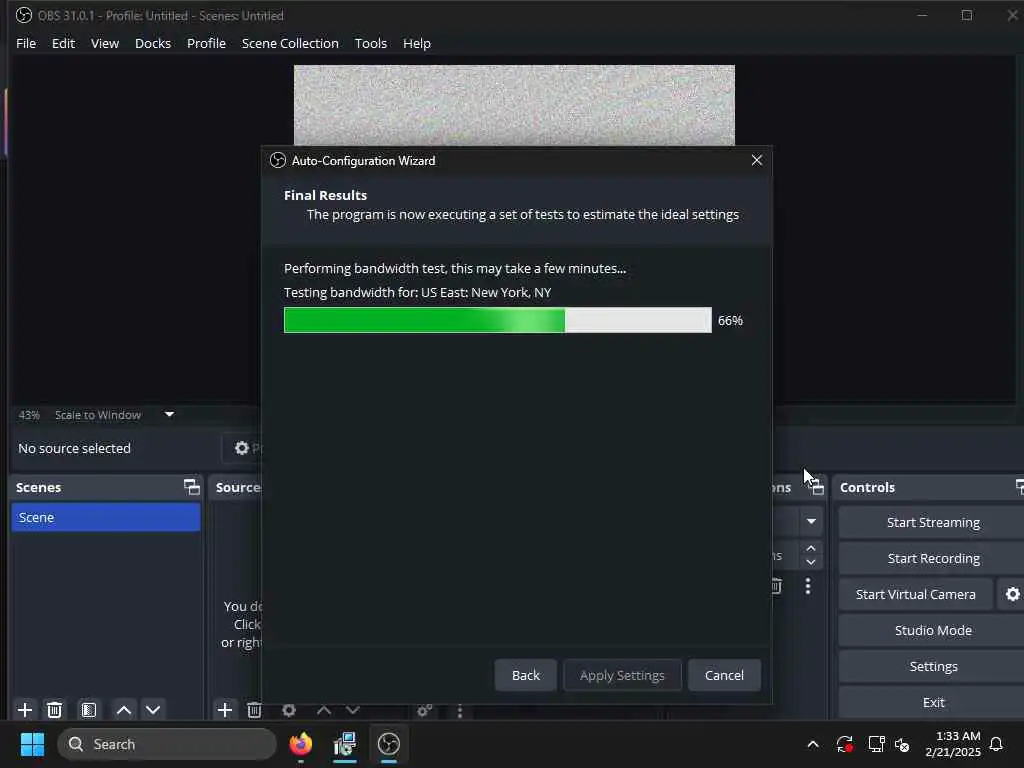The height and width of the screenshot is (768, 1024).
Task: Move scene down with arrow icon
Action: tap(153, 709)
